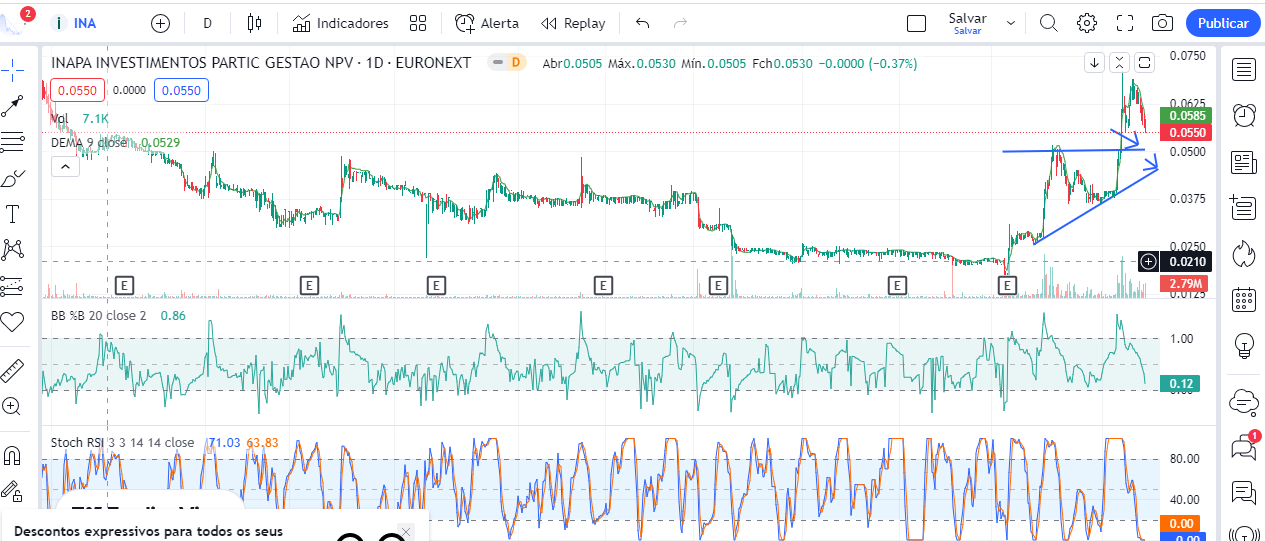This screenshot has height=541, width=1265.
Task: Open the news panel in right sidebar
Action: (x=1244, y=162)
